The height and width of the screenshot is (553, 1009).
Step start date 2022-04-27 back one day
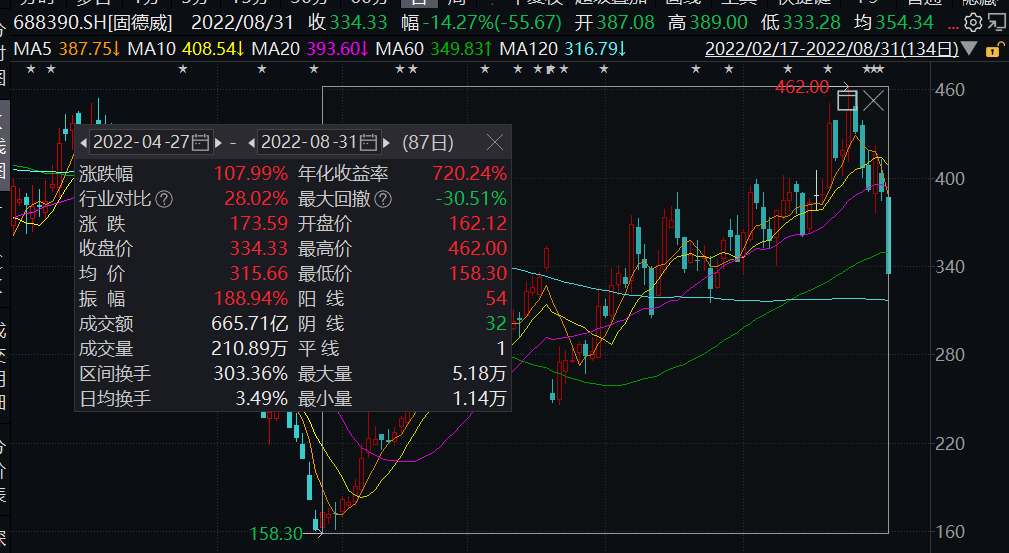click(x=84, y=143)
